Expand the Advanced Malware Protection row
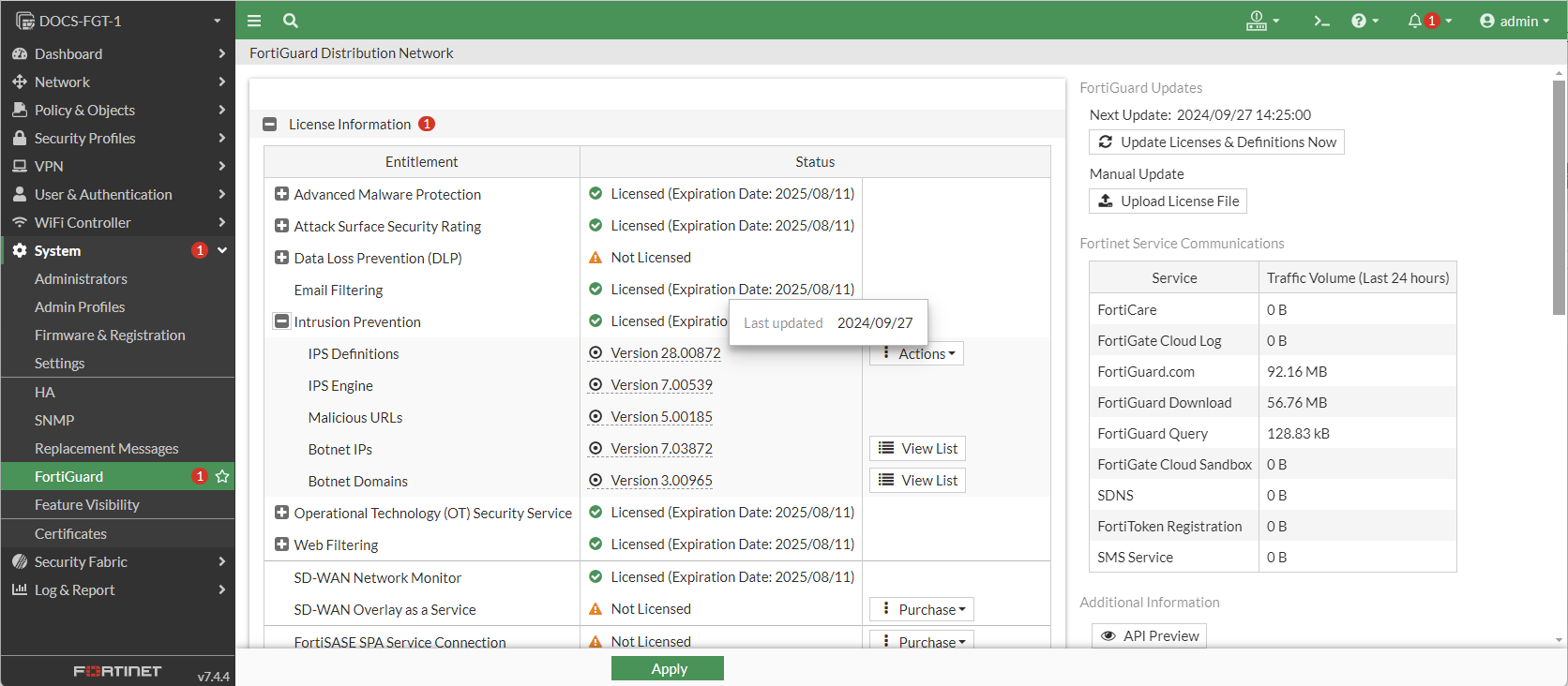This screenshot has height=686, width=1568. click(x=281, y=194)
